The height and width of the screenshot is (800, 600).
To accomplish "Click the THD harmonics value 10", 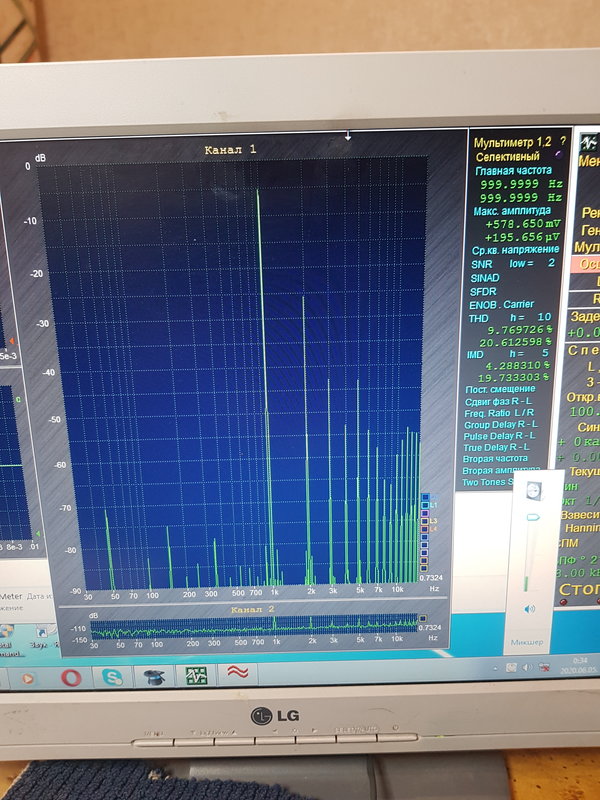I will (544, 317).
